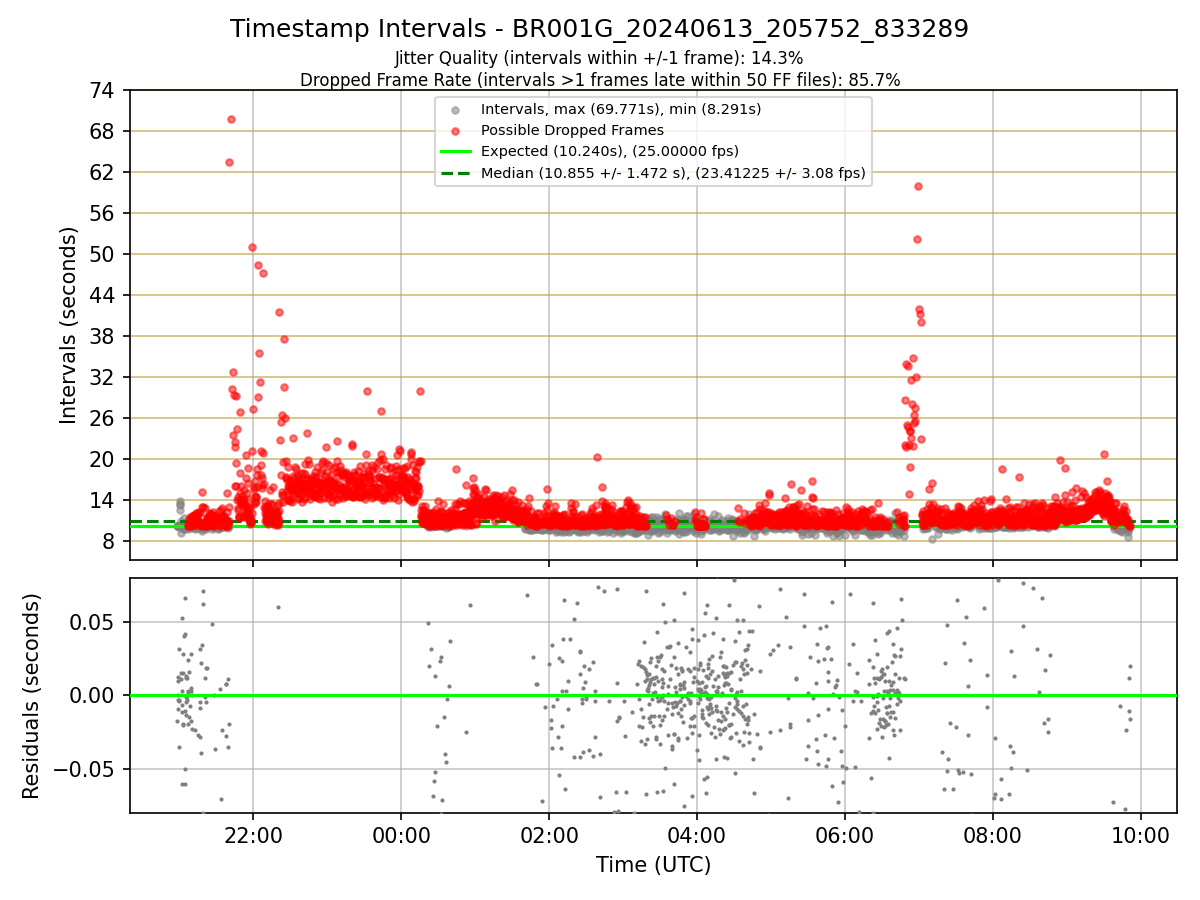The height and width of the screenshot is (900, 1200).
Task: Click the 'Dropped Frame Rate' 85.7% subtitle line
Action: coord(599,80)
